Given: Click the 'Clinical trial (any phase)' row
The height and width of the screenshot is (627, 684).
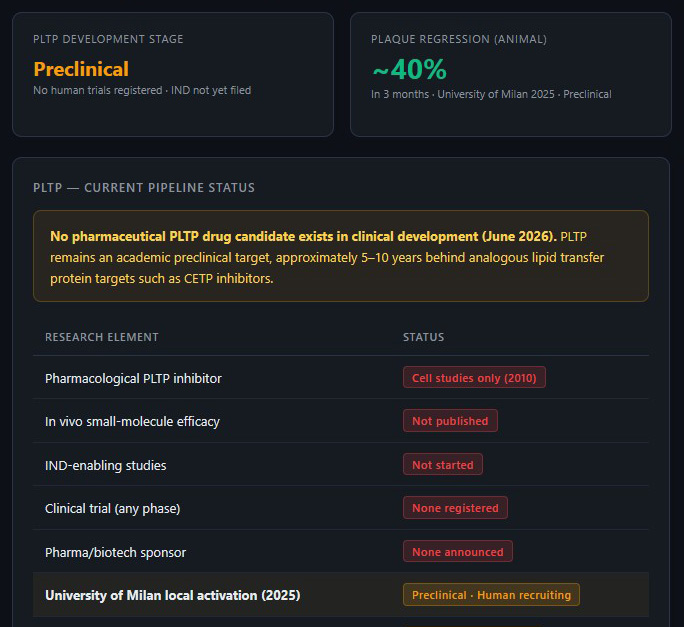Looking at the screenshot, I should click(341, 508).
